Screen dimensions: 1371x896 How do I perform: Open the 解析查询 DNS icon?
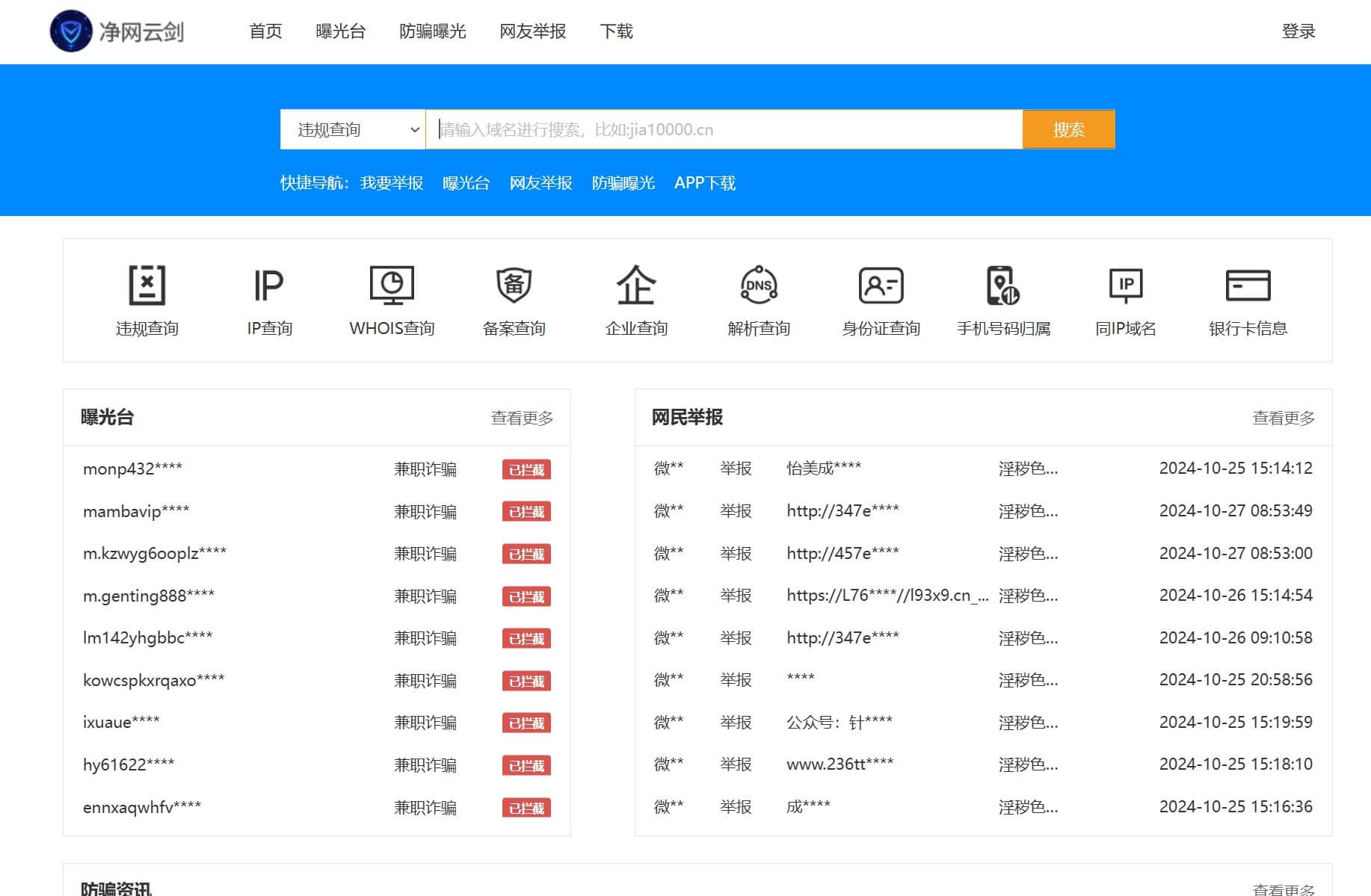point(759,285)
